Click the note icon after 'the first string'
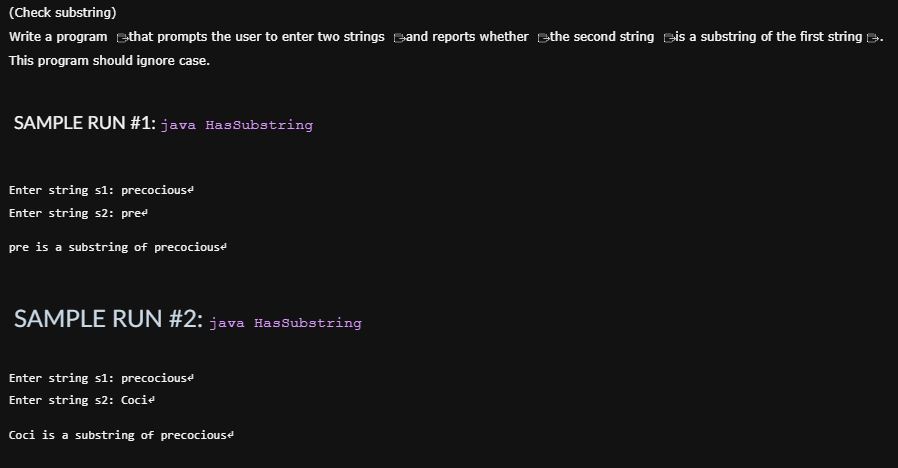The image size is (898, 468). coord(873,38)
